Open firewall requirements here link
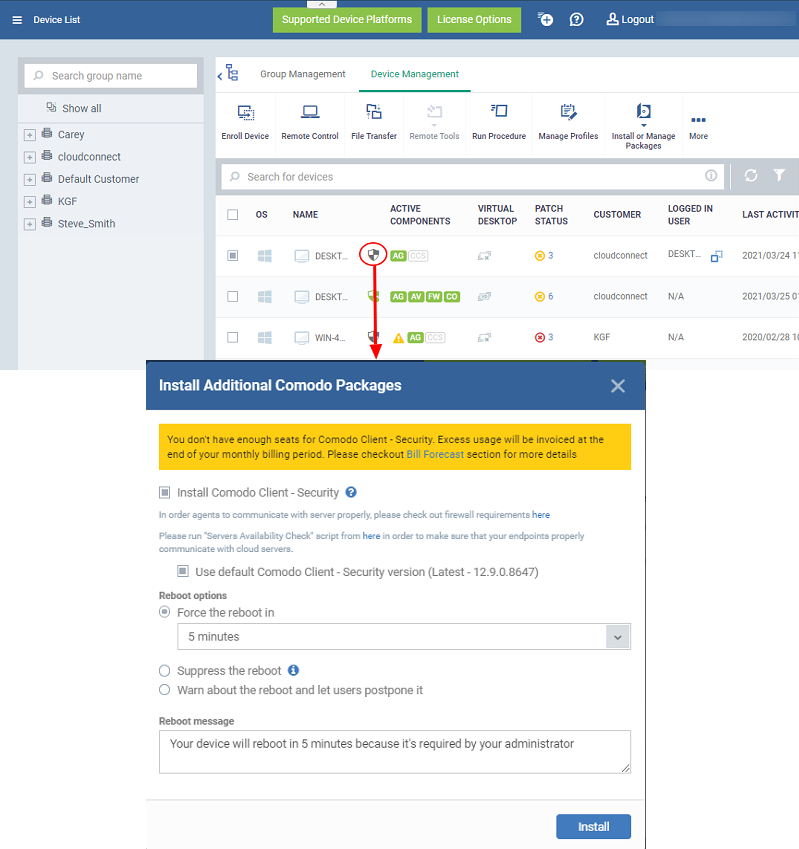 [x=541, y=514]
